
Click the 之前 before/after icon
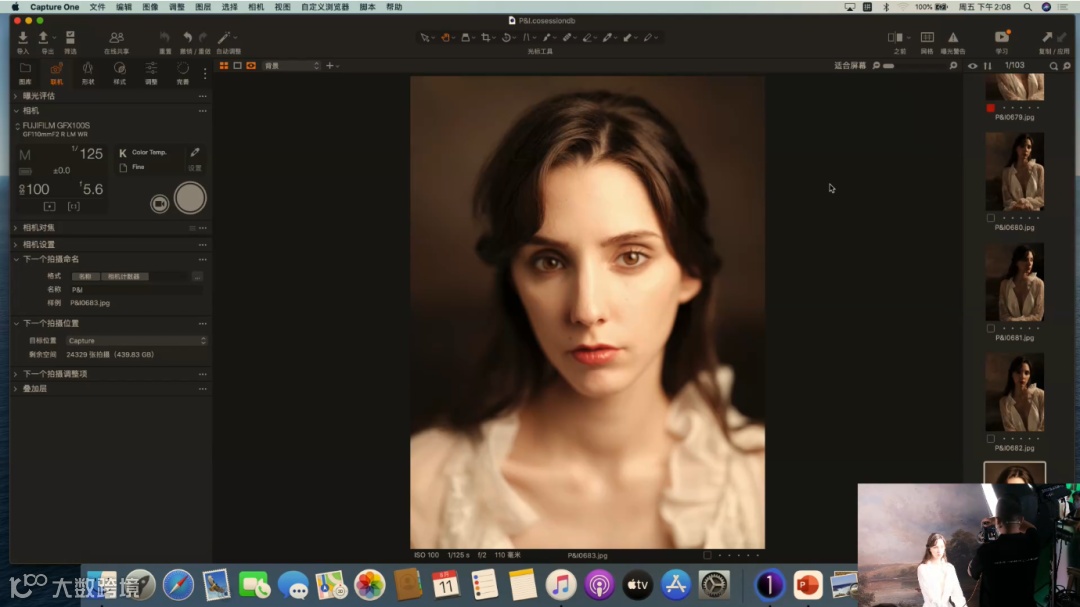tap(895, 38)
